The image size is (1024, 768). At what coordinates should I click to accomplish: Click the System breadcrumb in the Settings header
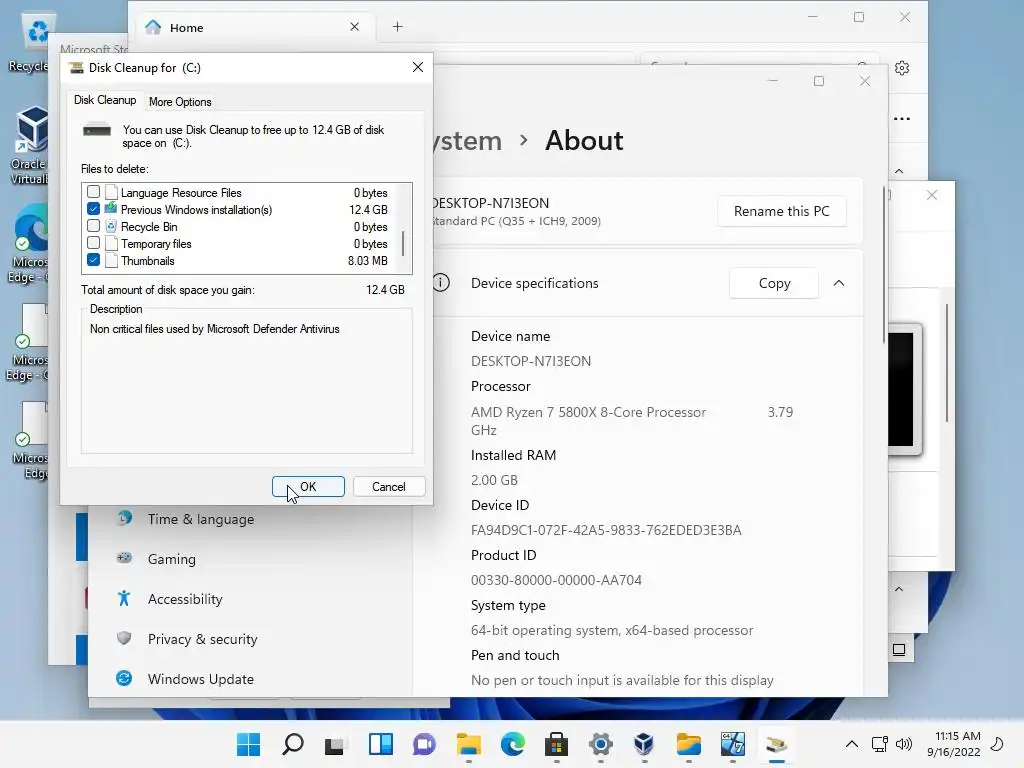(469, 140)
